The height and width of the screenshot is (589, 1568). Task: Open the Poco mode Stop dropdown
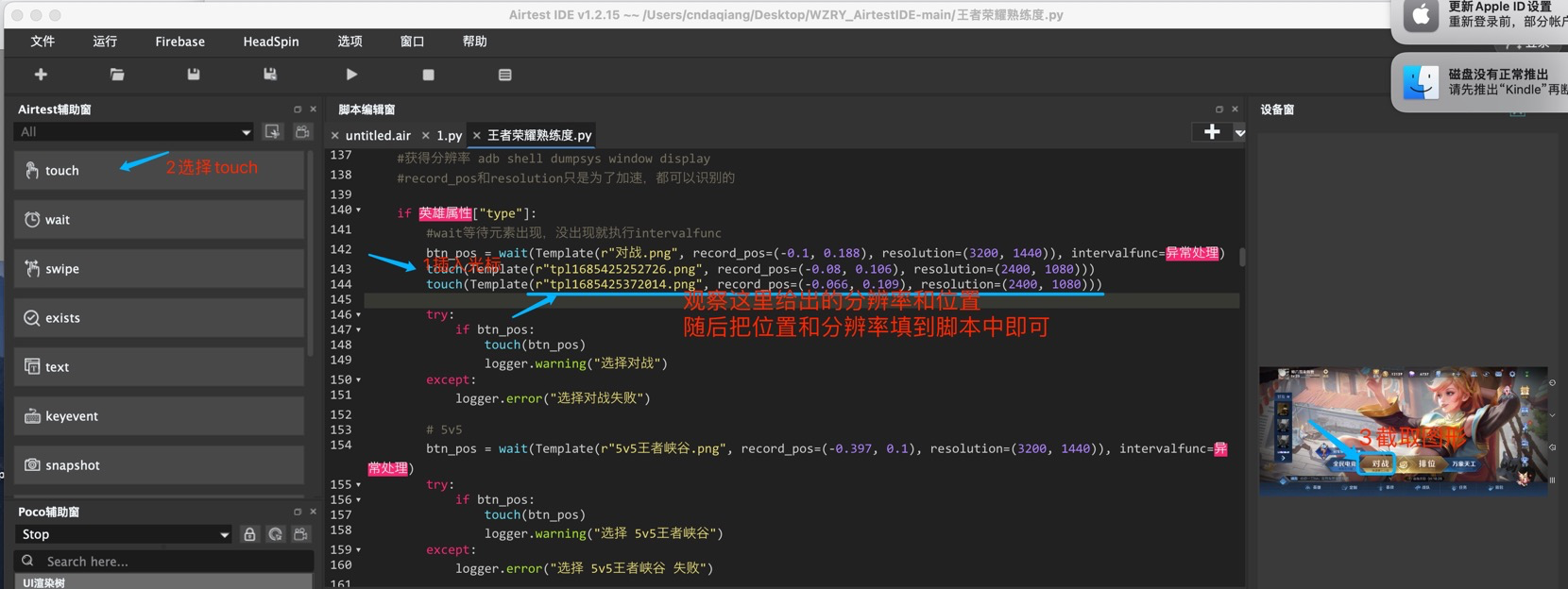[x=124, y=534]
